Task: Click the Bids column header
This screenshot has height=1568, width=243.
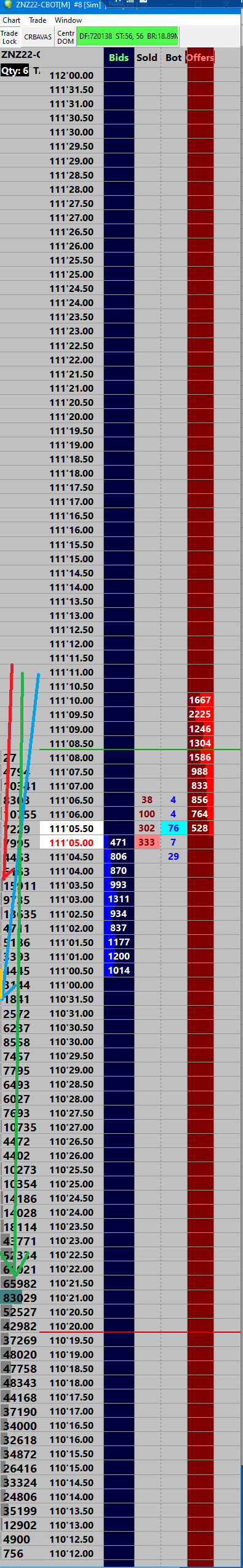Action: tap(119, 57)
